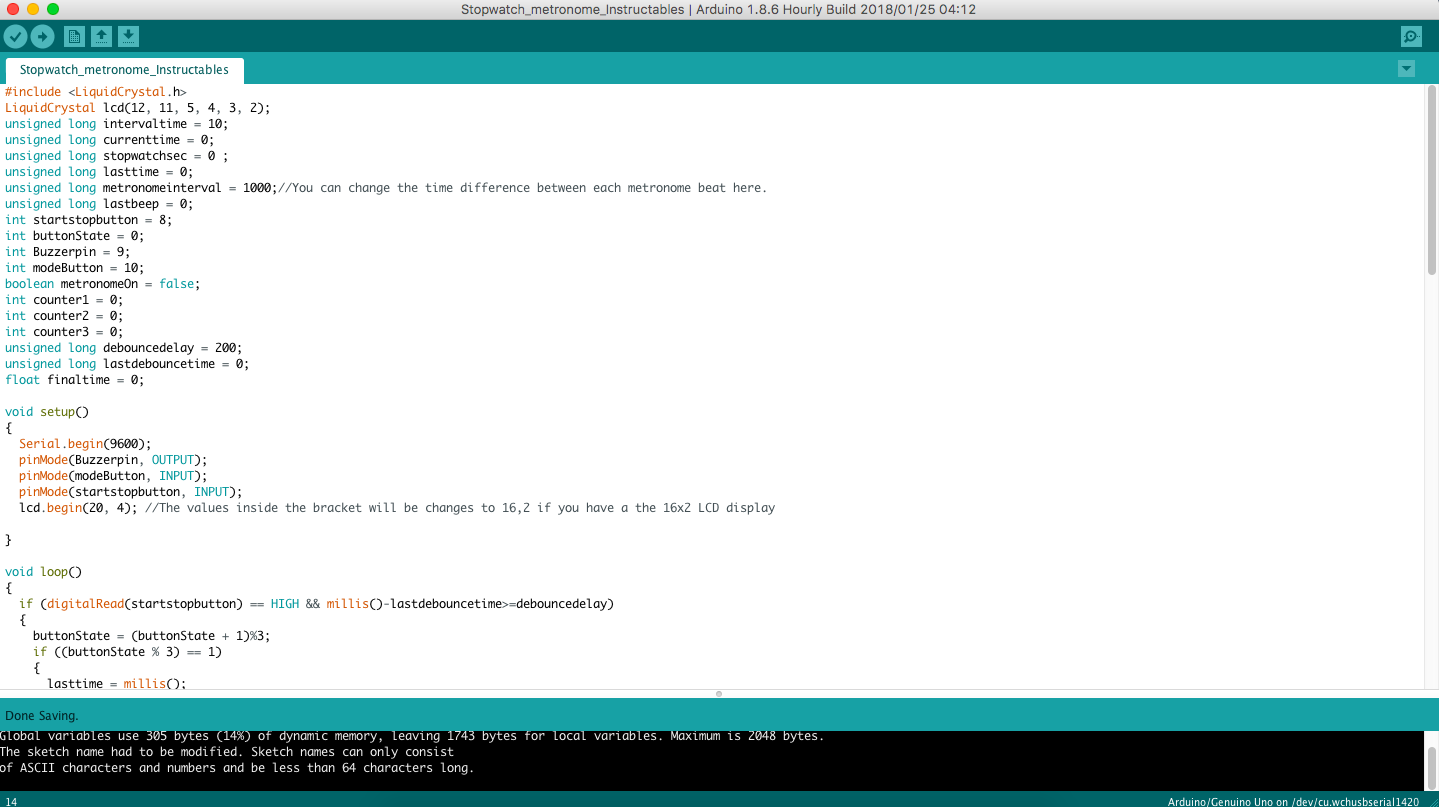The height and width of the screenshot is (807, 1439).
Task: Click the "int counter3 = 0;" line
Action: tap(64, 332)
